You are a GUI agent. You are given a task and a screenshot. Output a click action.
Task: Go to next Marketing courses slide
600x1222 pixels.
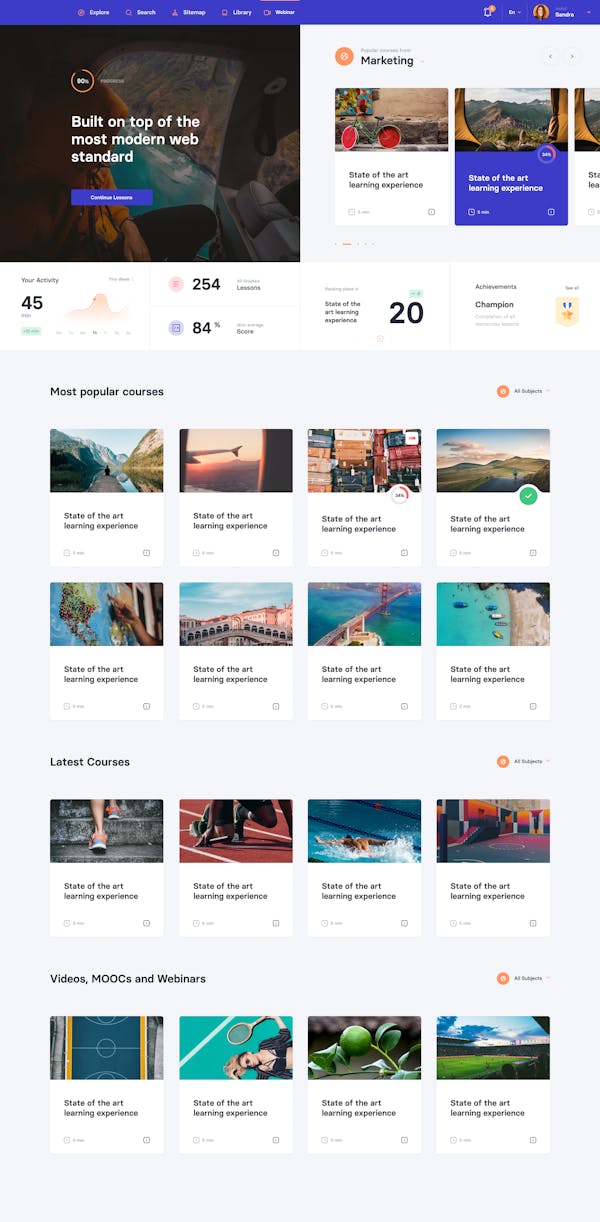572,56
